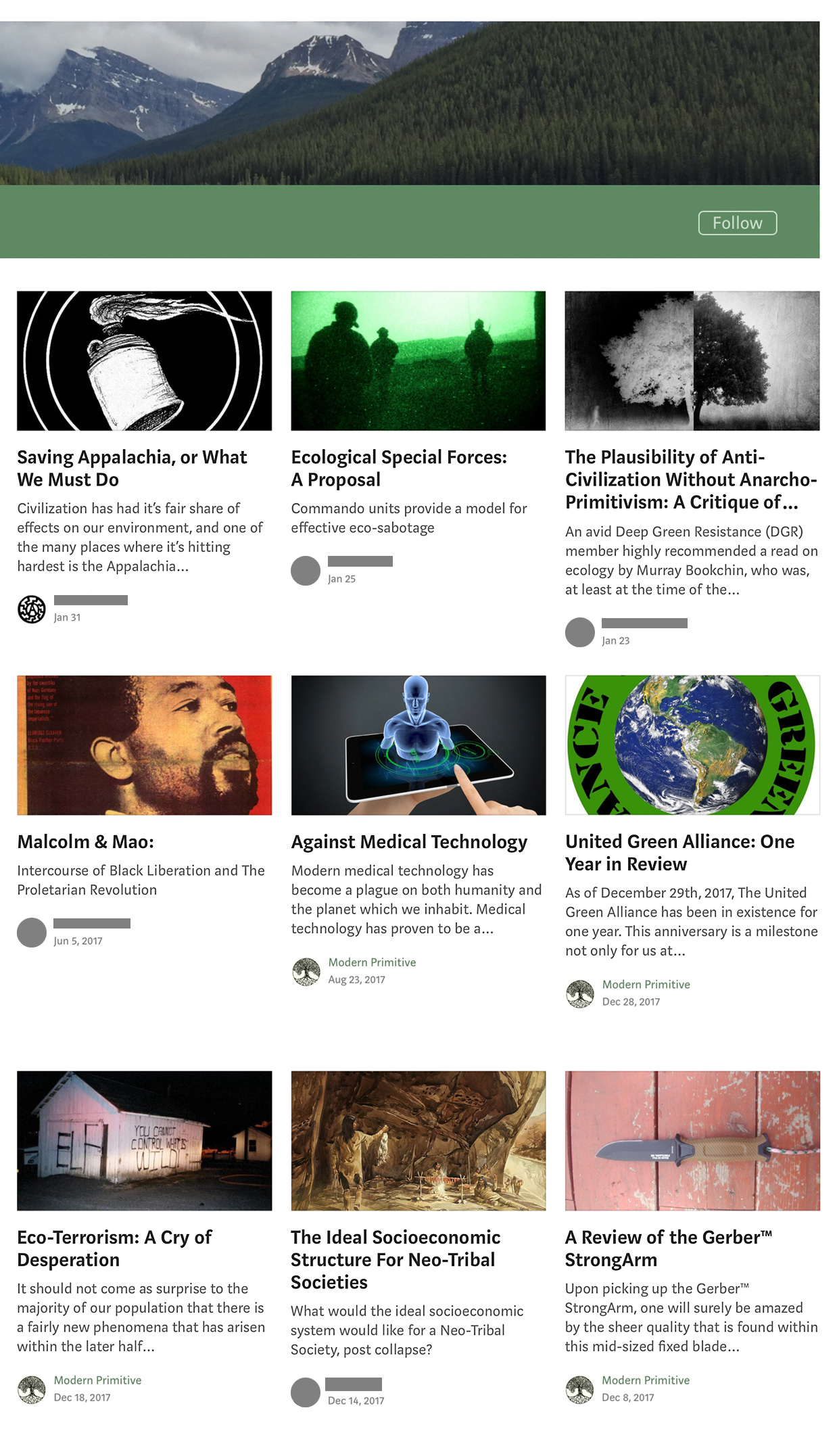Viewport: 837px width, 1456px height.
Task: Click Modern Primitive tree avatar dated Aug 23, 2017
Action: (306, 972)
